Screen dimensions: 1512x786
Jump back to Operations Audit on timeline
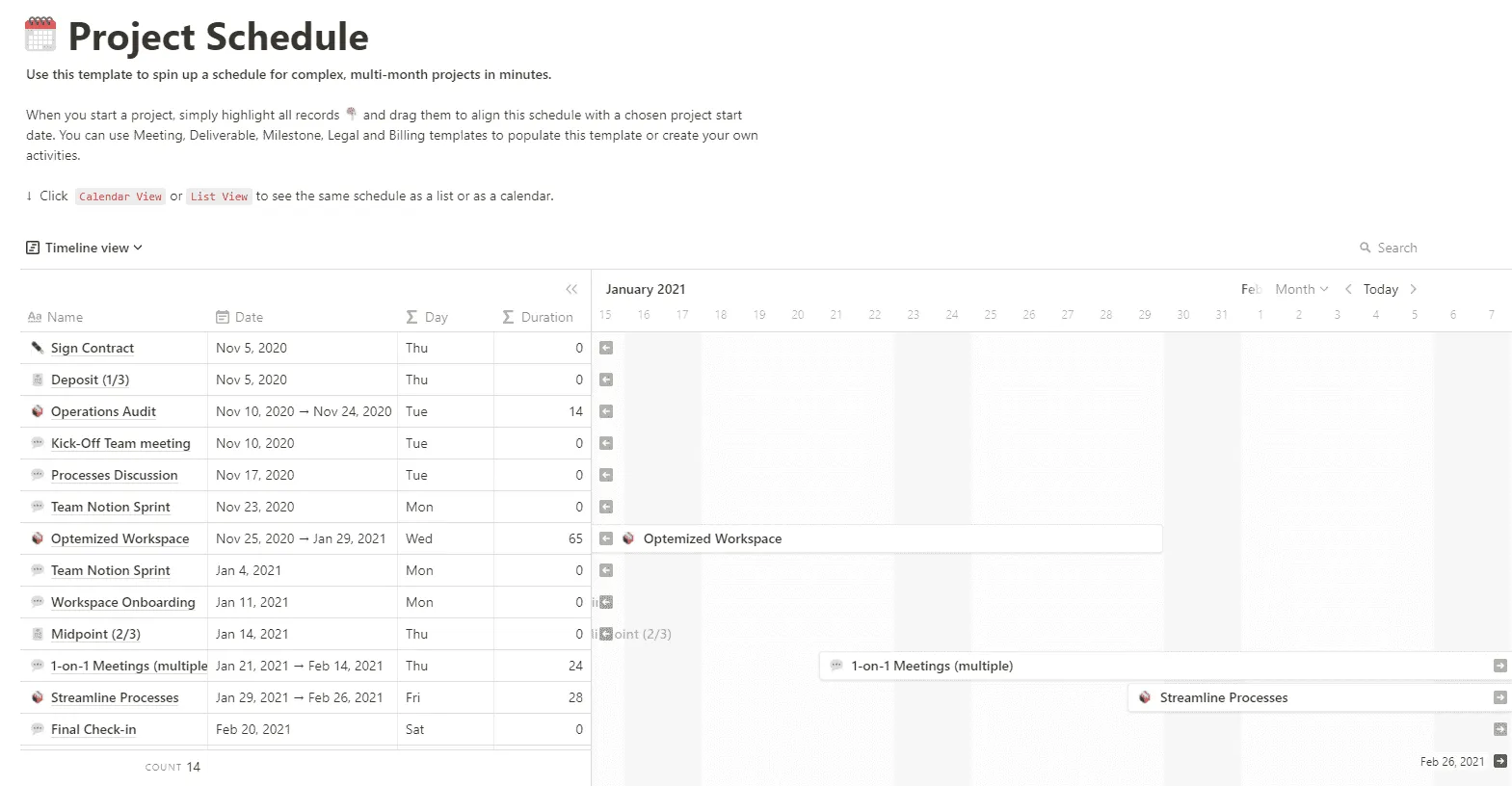(x=606, y=411)
